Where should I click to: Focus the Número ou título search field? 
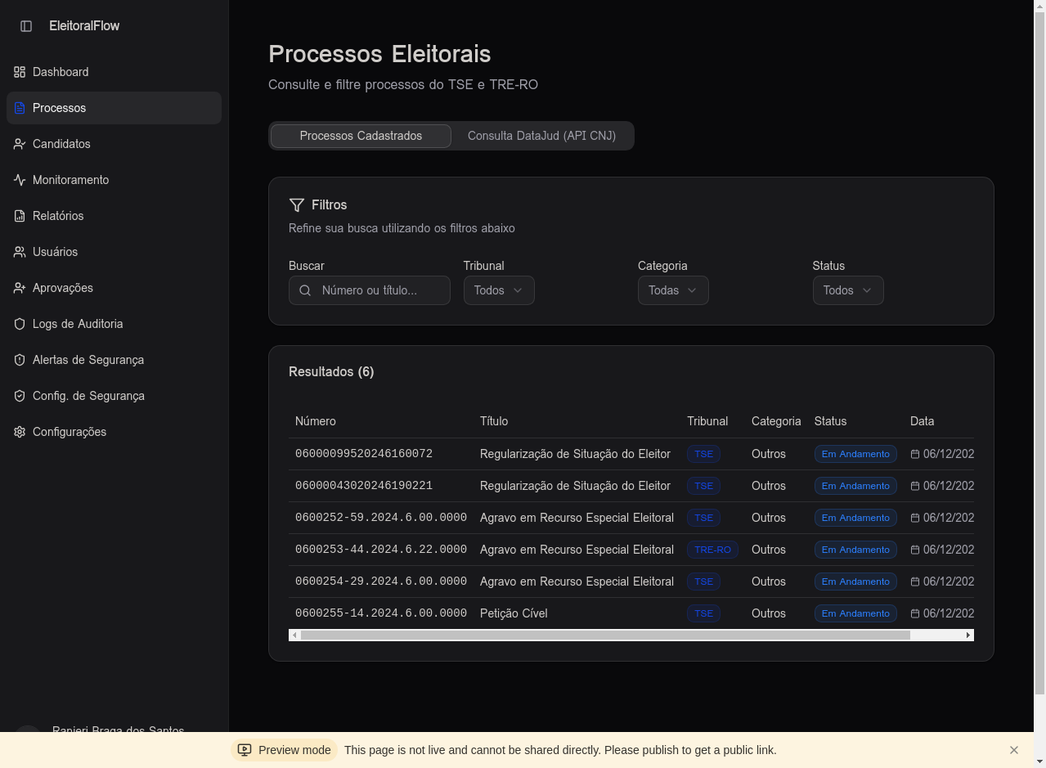coord(380,290)
